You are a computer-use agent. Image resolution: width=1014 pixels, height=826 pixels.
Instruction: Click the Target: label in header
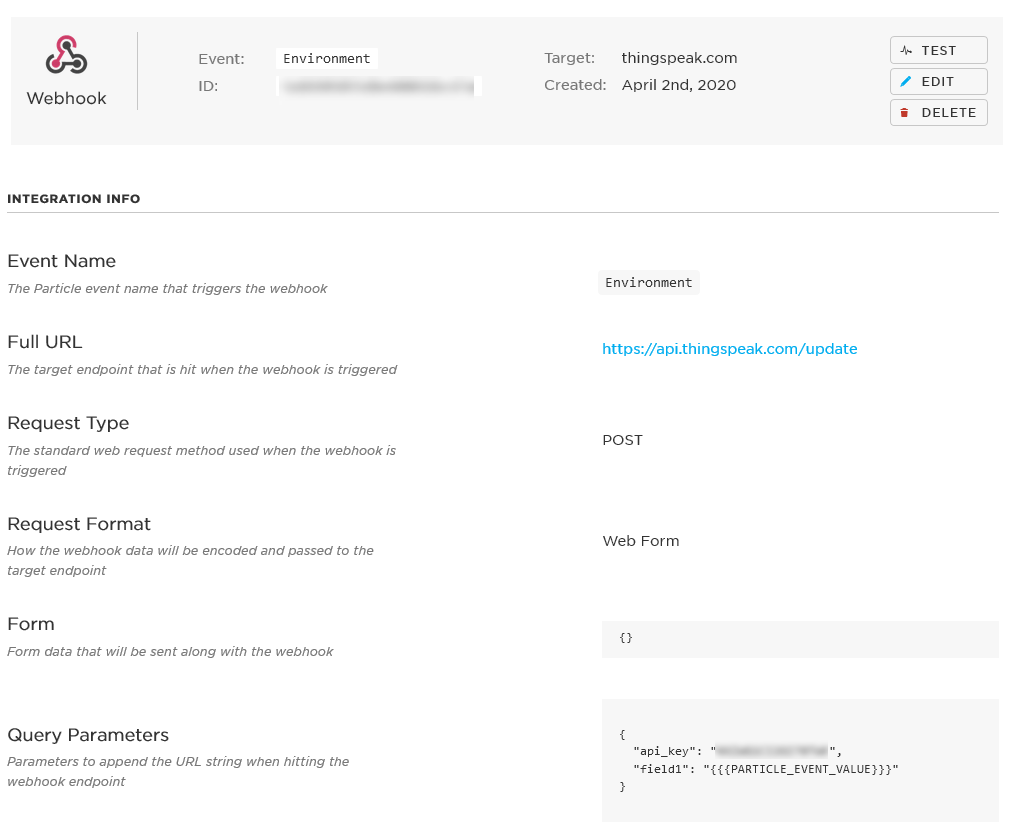570,58
